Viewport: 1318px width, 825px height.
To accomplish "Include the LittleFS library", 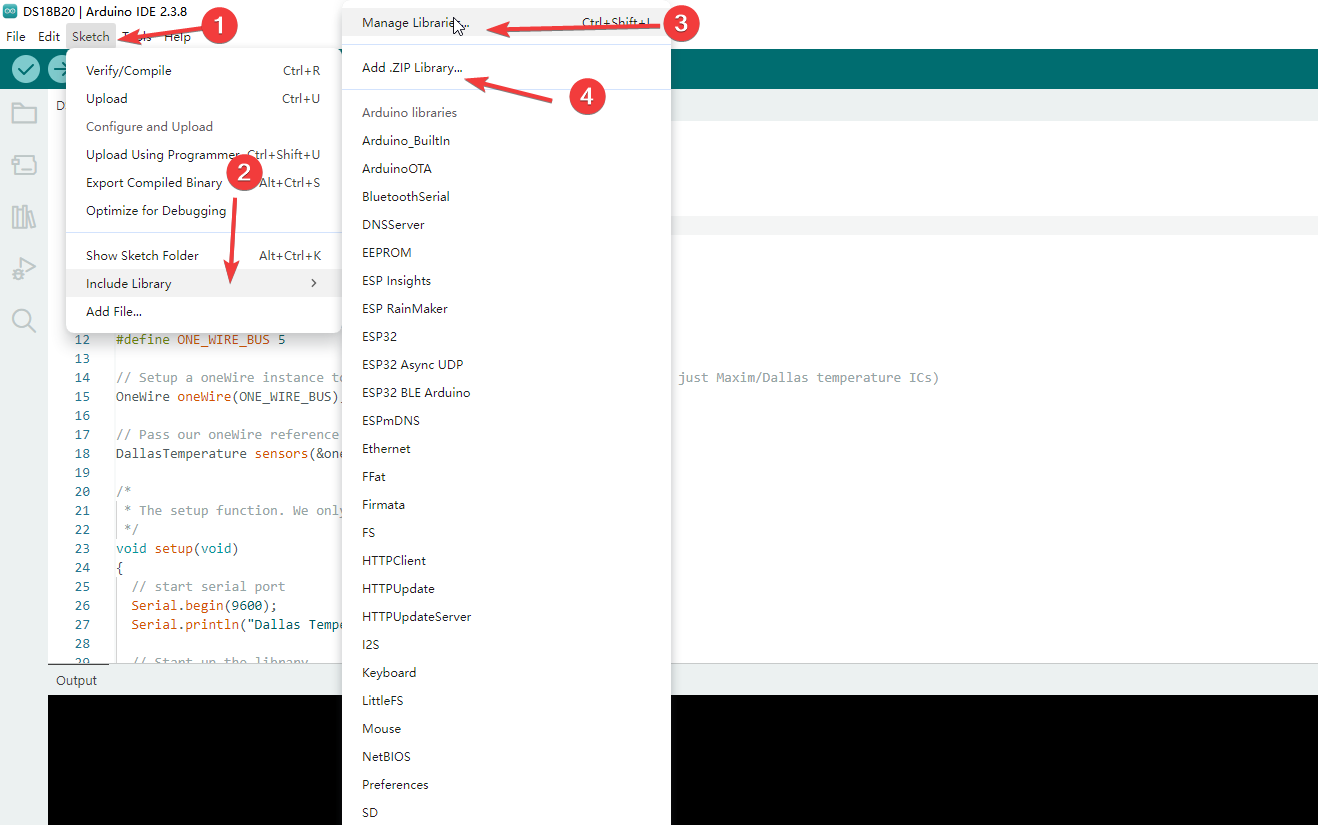I will coord(506,701).
